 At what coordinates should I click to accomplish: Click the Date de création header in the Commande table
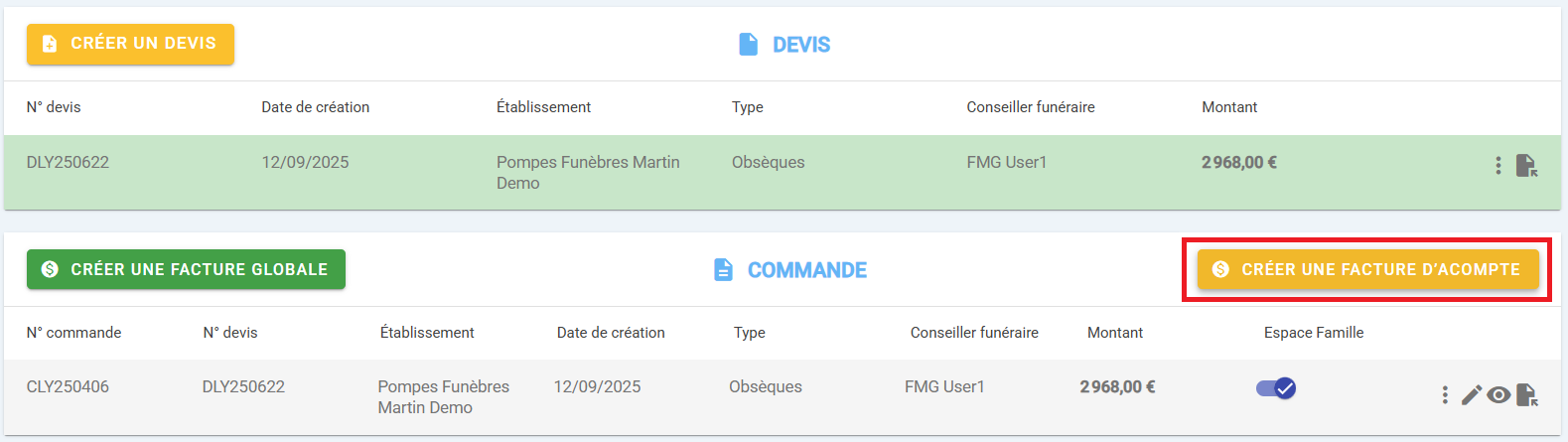(611, 333)
